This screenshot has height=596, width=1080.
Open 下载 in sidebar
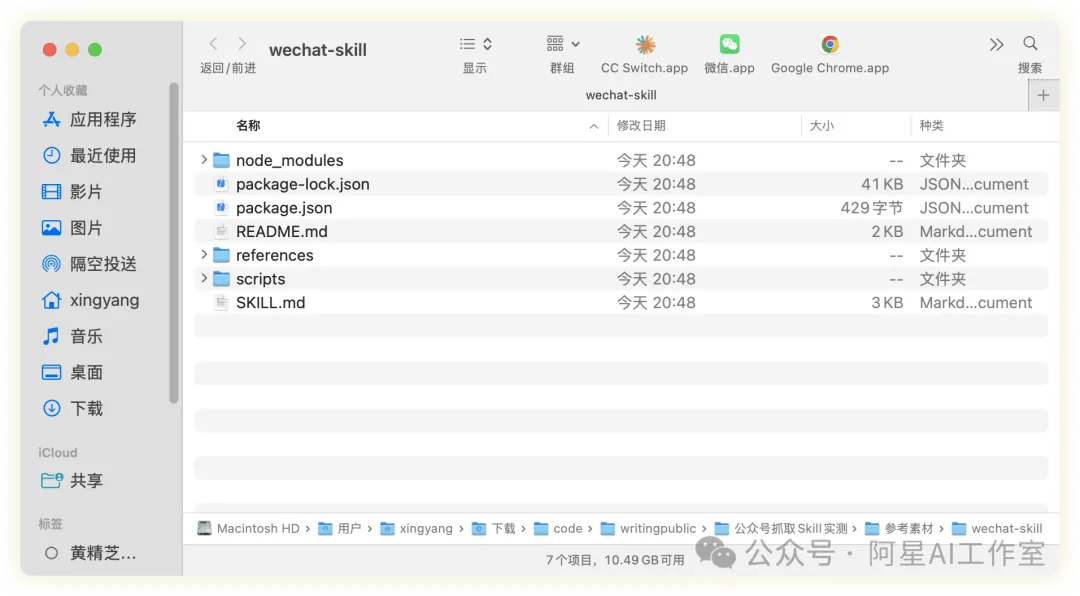[72, 409]
